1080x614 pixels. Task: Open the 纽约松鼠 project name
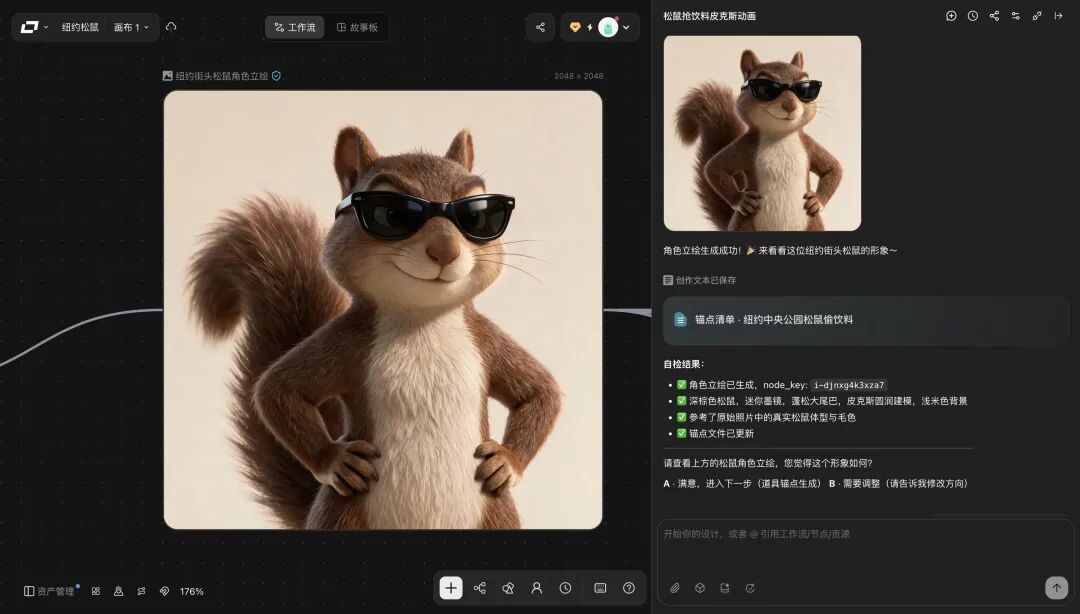[80, 27]
